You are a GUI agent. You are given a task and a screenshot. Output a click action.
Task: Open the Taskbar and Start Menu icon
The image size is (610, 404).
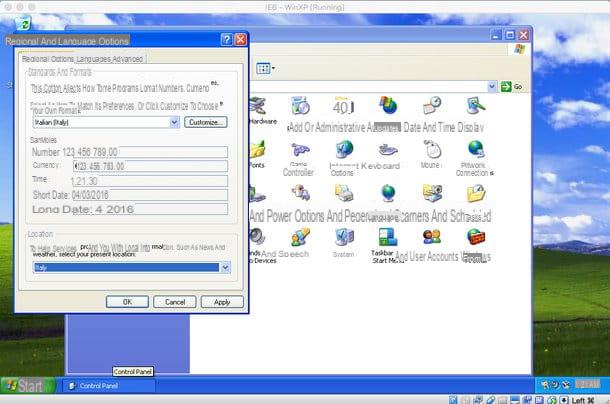388,237
